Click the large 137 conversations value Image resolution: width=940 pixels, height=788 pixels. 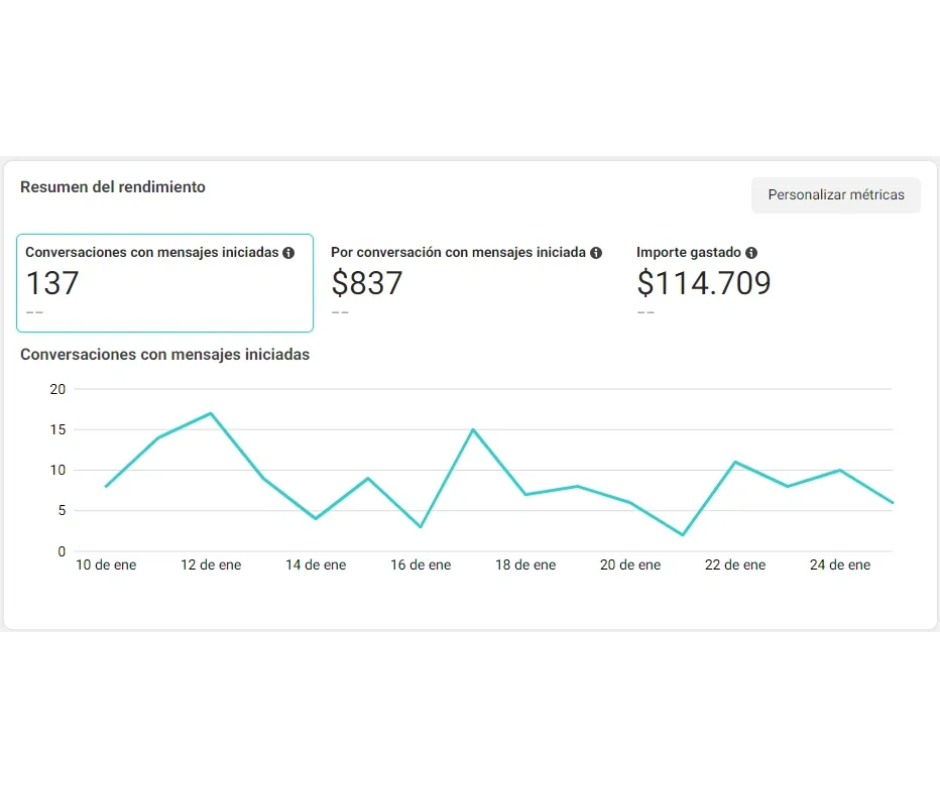click(x=52, y=284)
